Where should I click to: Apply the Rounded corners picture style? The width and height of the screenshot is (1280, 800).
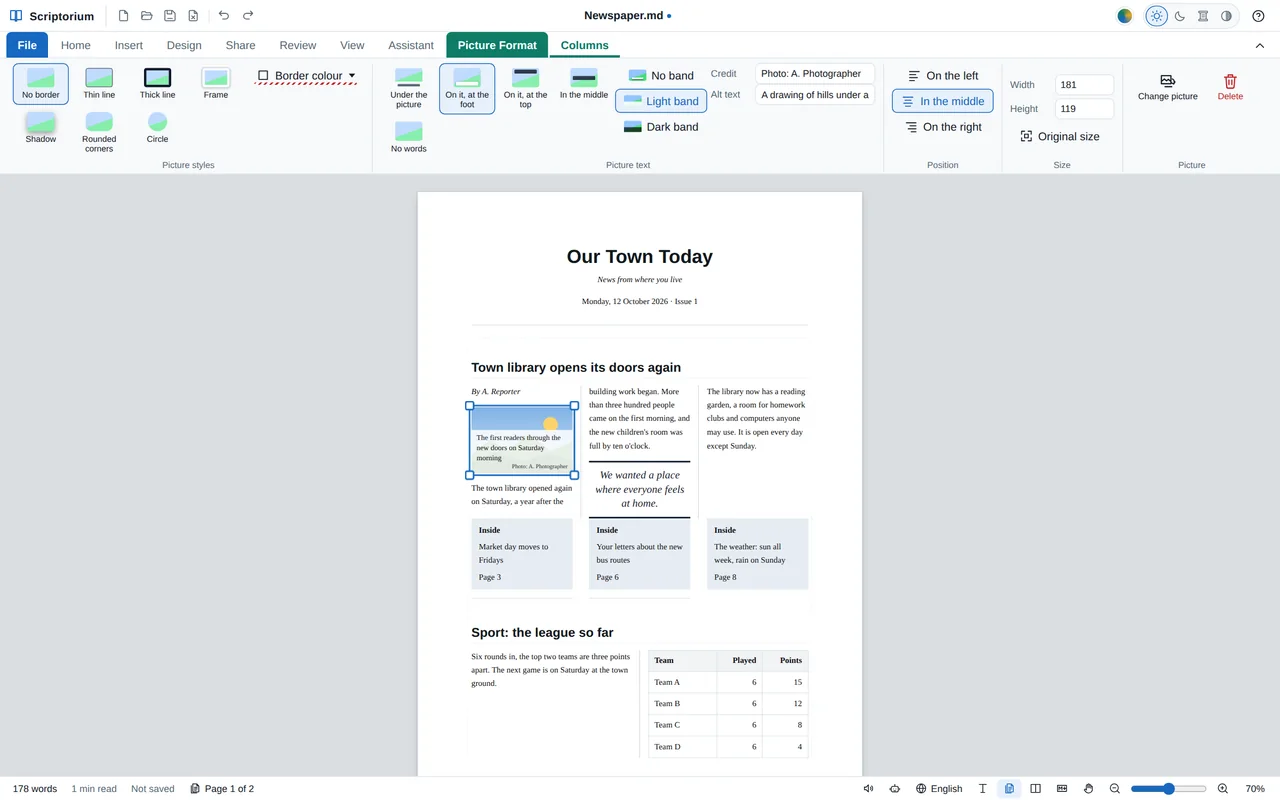tap(99, 132)
